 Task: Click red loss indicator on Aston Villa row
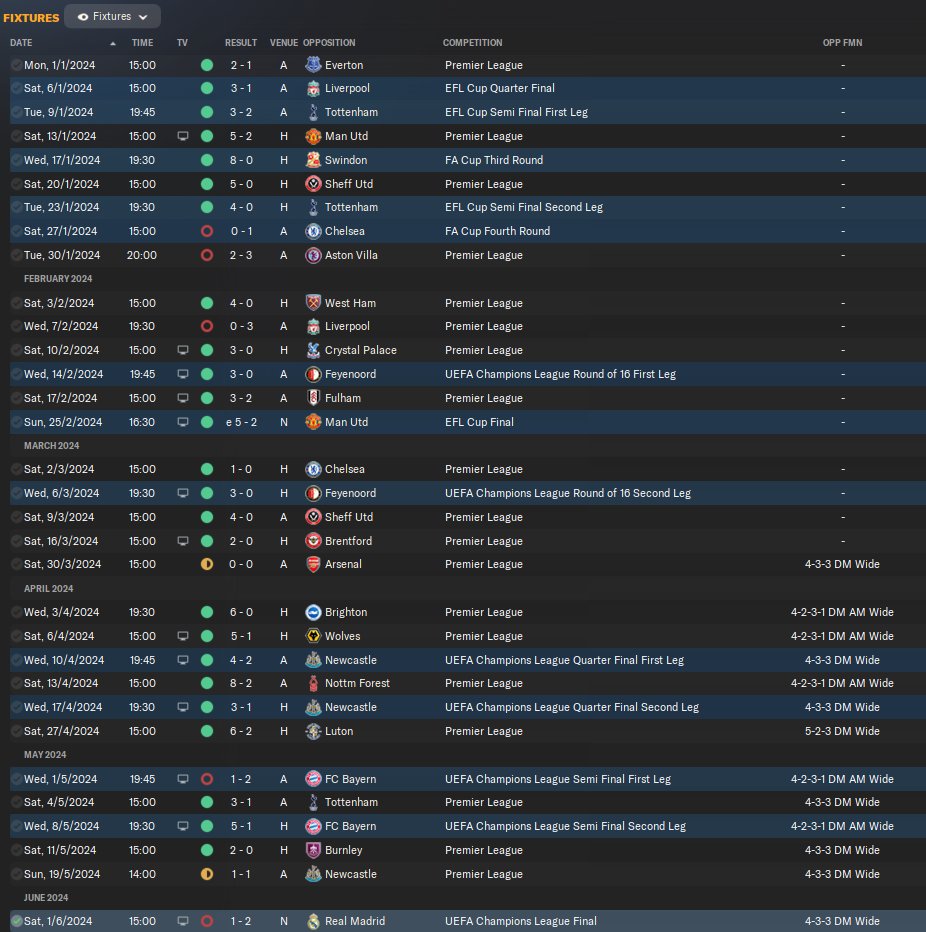207,255
